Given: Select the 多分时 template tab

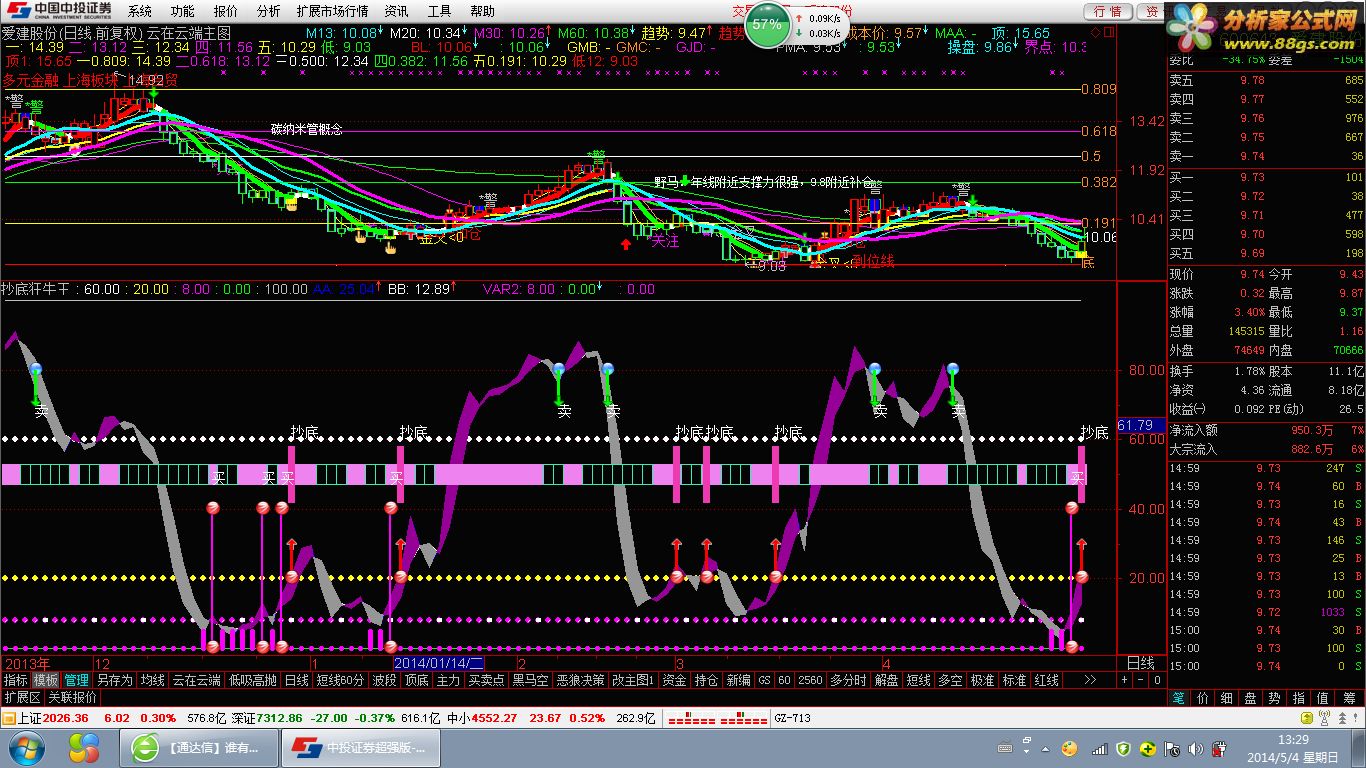Looking at the screenshot, I should (x=849, y=680).
